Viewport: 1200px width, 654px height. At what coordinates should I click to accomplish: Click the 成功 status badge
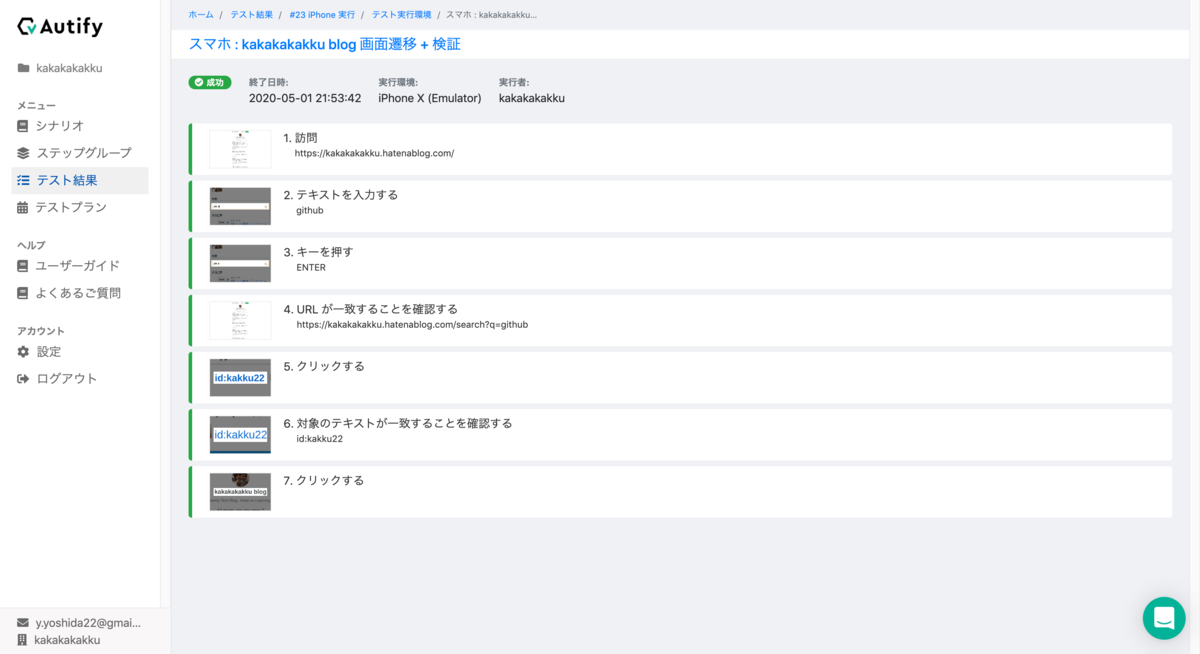[x=210, y=82]
